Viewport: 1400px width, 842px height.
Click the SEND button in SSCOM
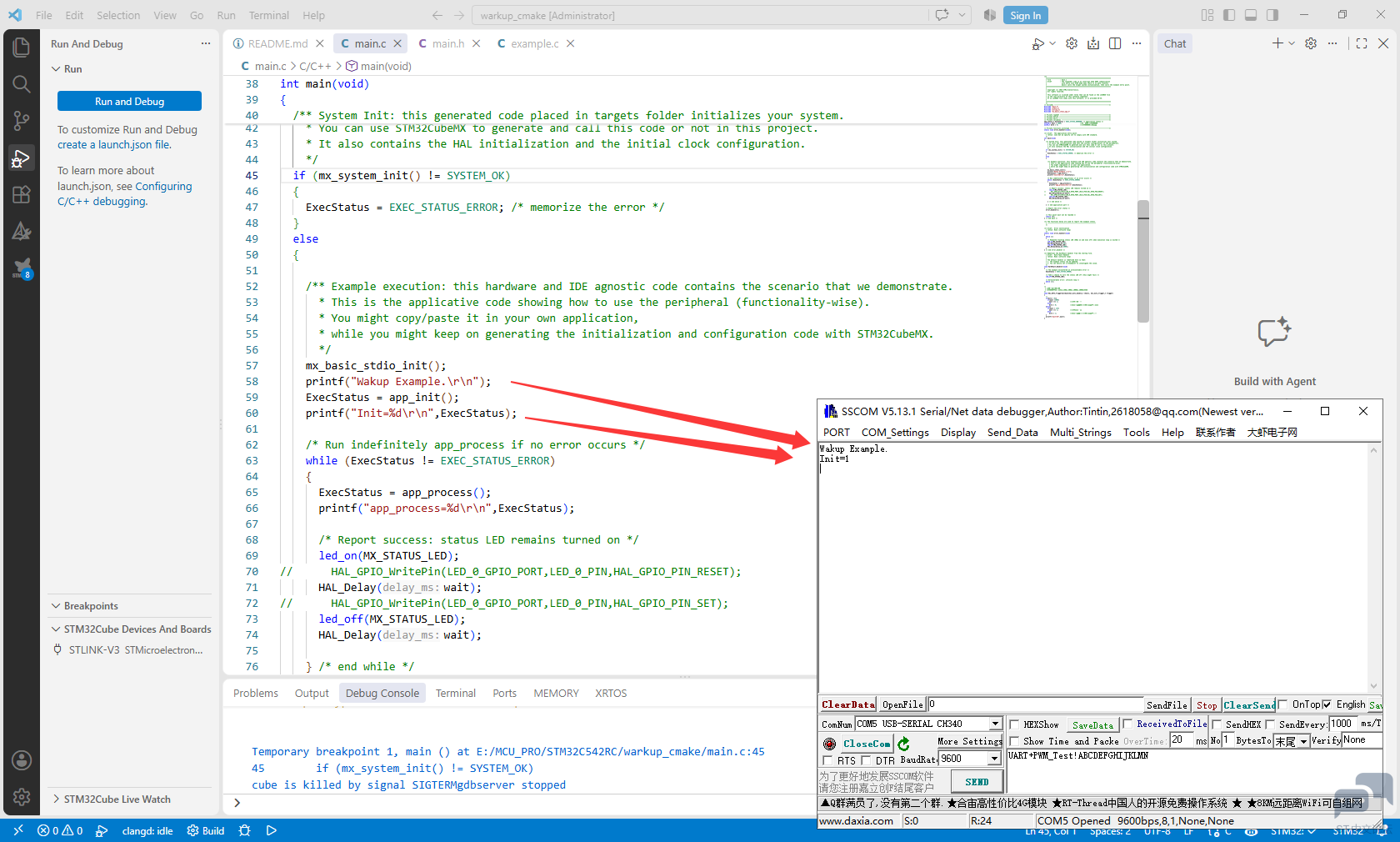point(977,782)
